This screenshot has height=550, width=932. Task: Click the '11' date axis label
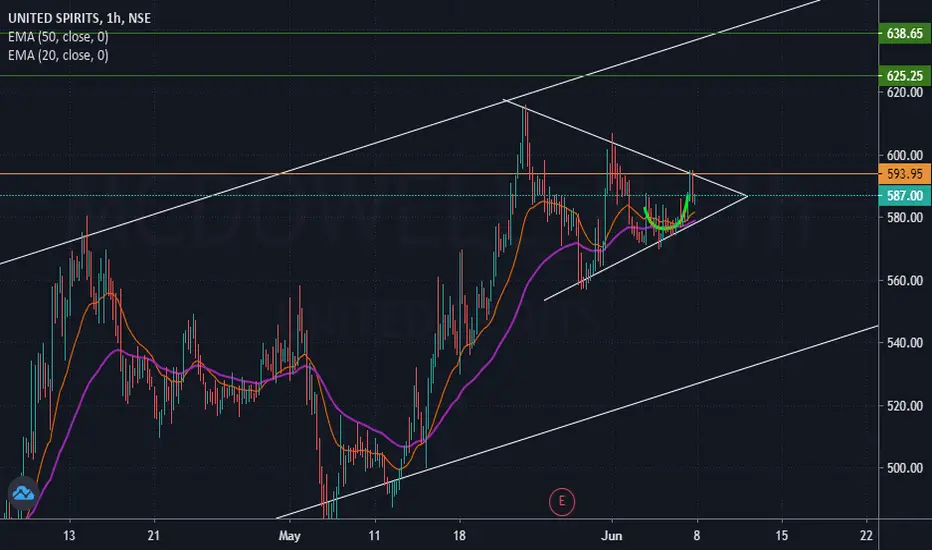(x=374, y=536)
